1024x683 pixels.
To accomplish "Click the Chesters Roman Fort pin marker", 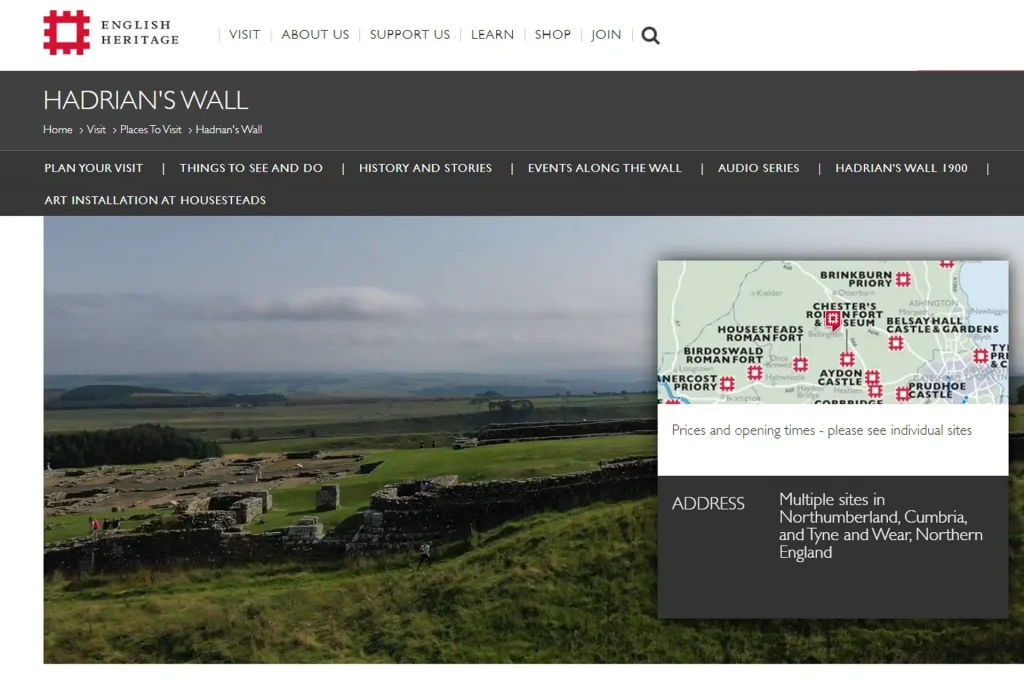I will [833, 320].
